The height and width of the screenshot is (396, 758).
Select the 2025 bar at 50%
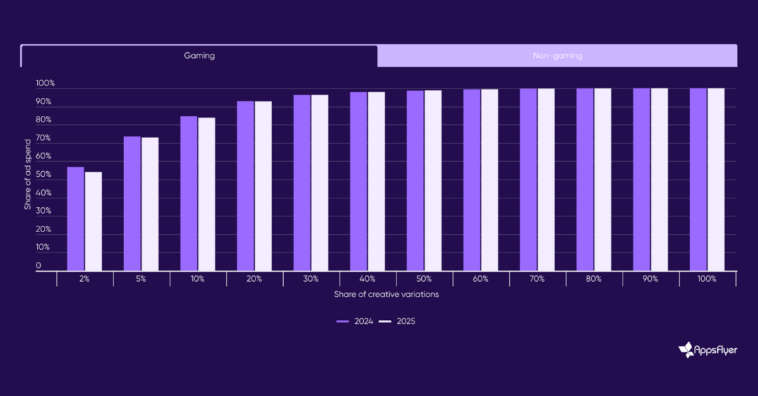point(433,181)
